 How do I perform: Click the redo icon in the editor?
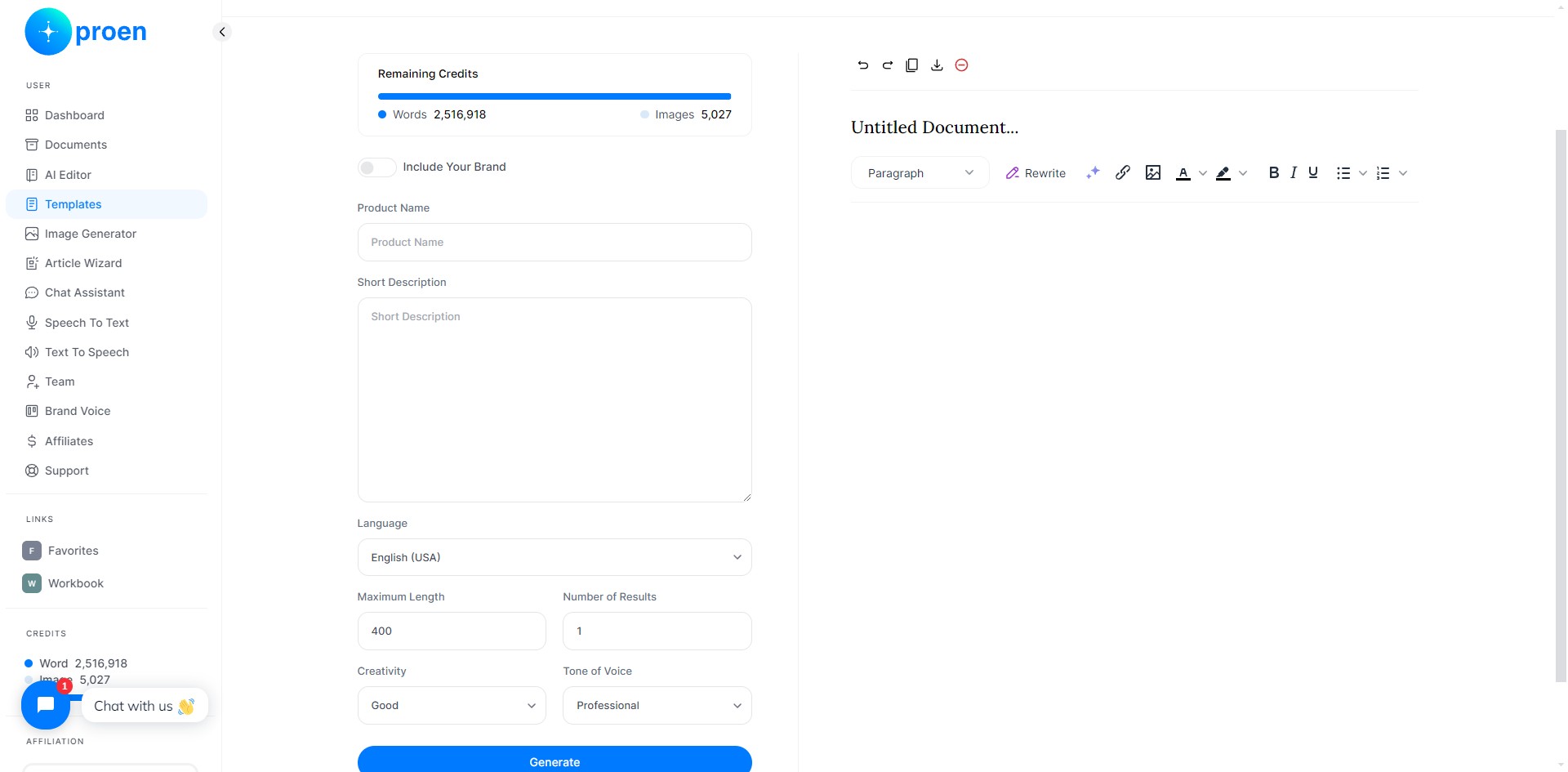(x=888, y=65)
